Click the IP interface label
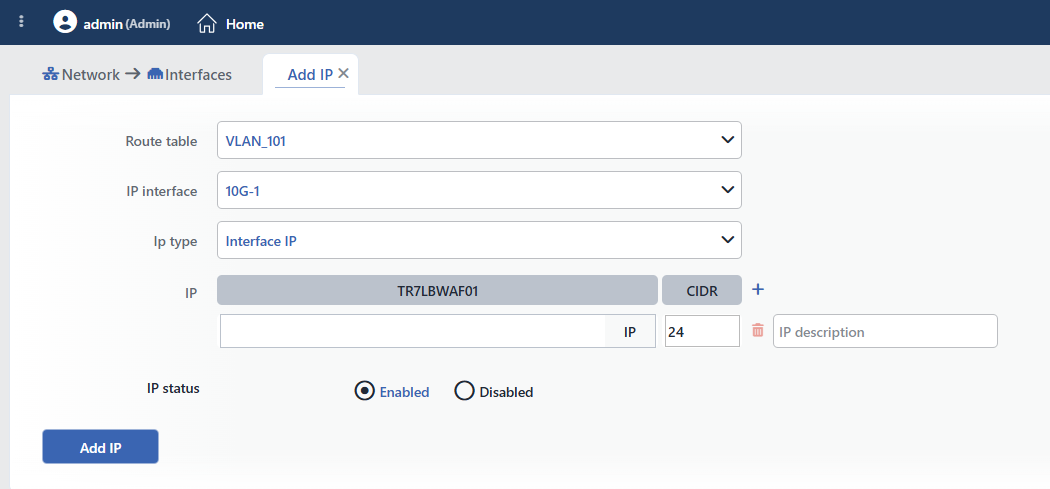Viewport: 1050px width, 489px height. coord(161,191)
